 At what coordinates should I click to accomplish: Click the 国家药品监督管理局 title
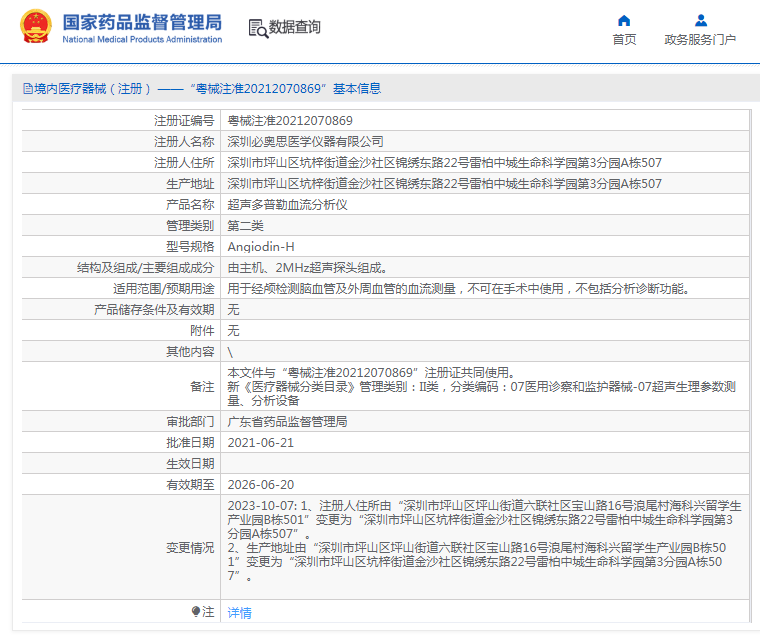[x=142, y=22]
